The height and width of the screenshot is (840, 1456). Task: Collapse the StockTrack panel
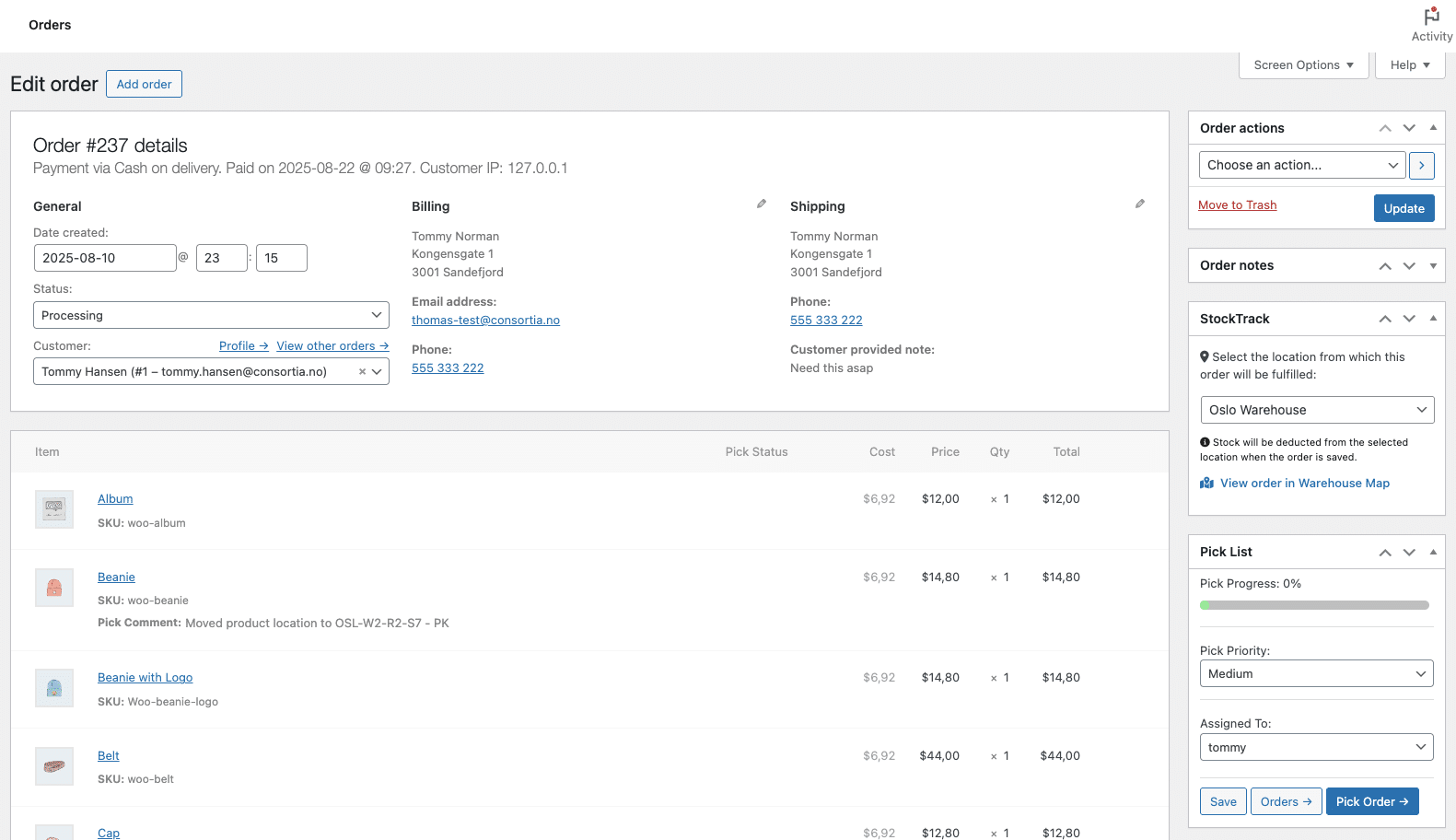point(1433,319)
